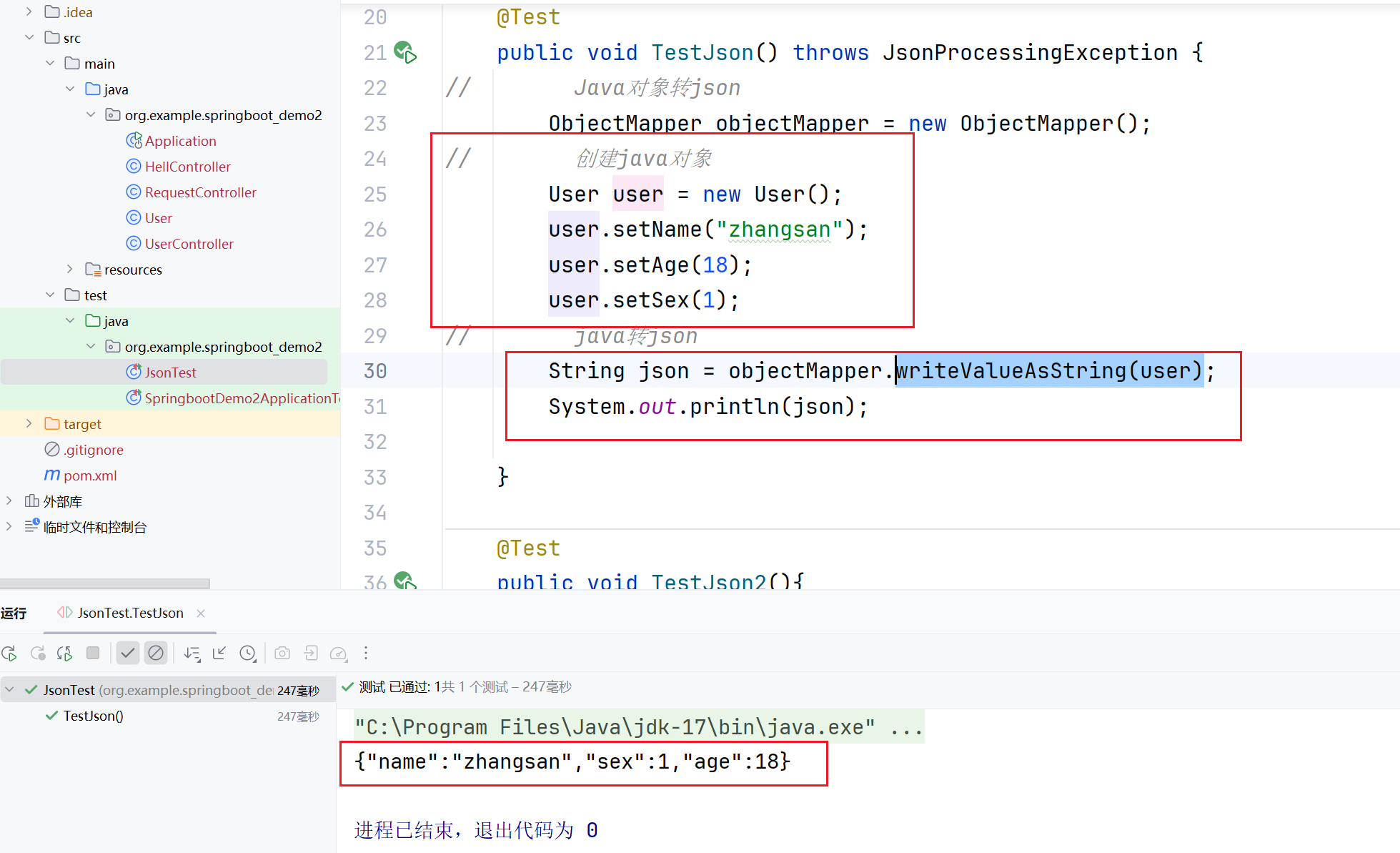
Task: Click the collapse all tests icon
Action: click(219, 653)
